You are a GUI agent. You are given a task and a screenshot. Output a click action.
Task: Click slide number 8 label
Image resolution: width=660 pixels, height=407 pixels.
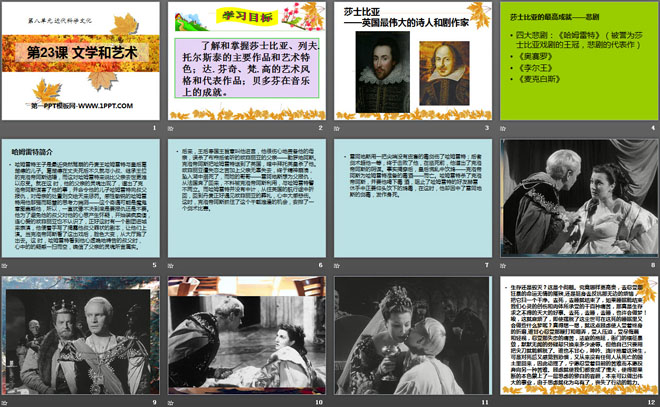[653, 265]
